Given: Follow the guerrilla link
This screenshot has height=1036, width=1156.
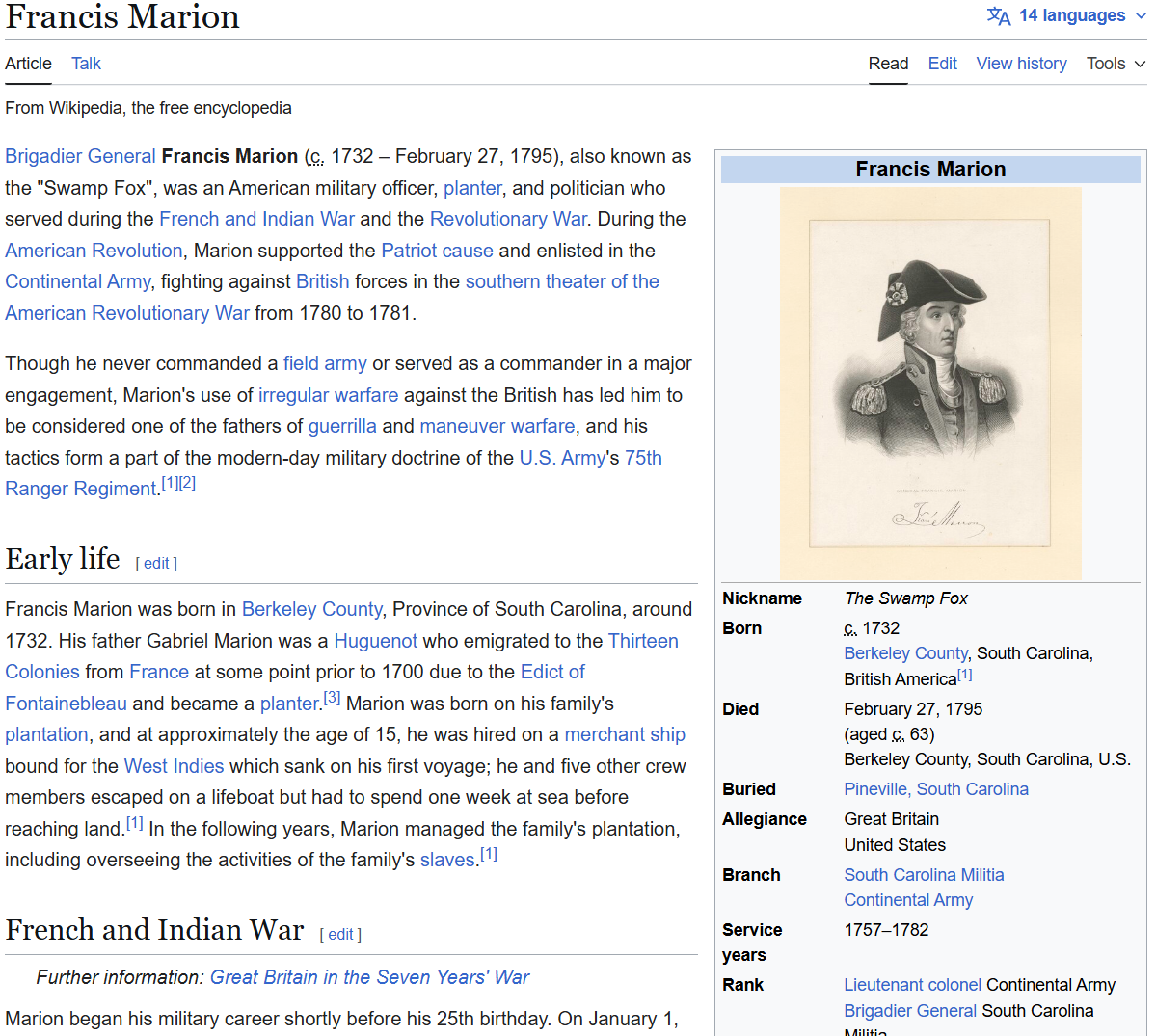Looking at the screenshot, I should (x=342, y=427).
